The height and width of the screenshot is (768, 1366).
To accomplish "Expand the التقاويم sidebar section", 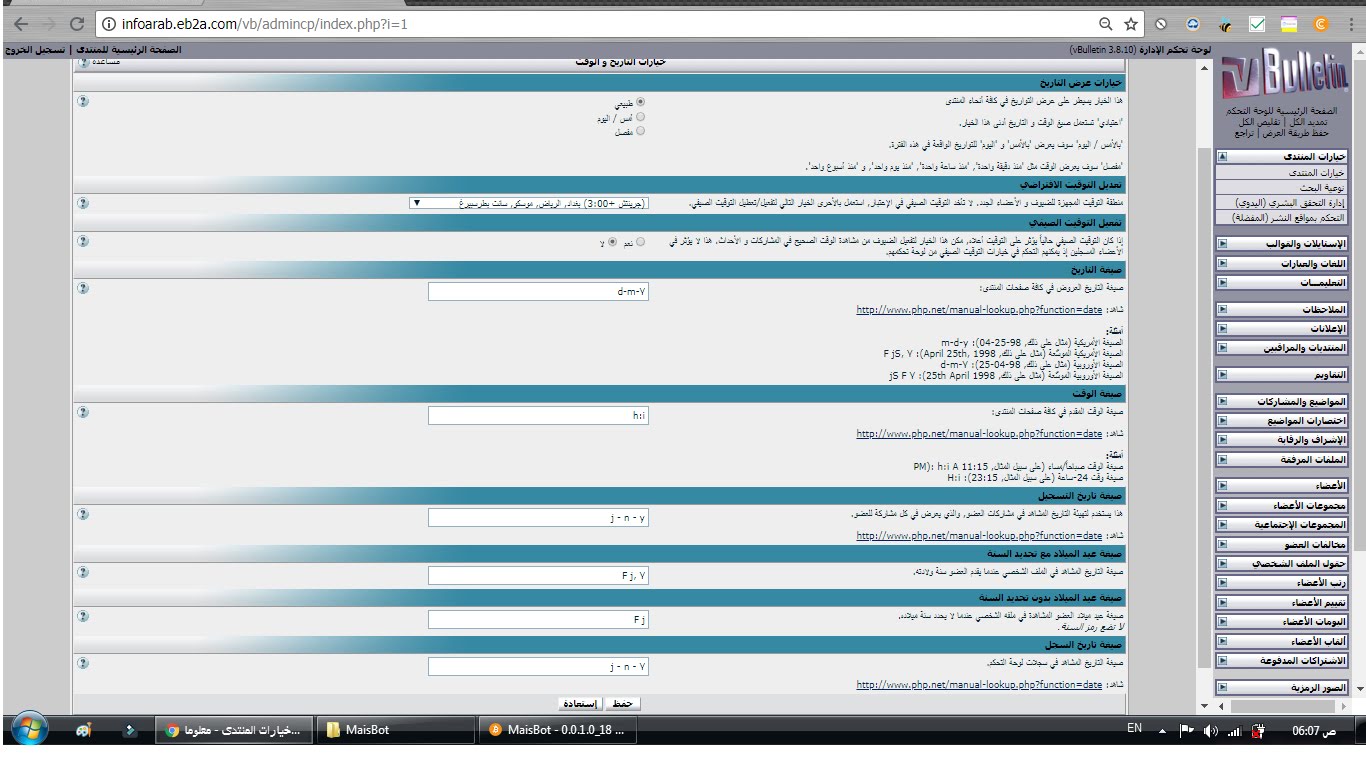I will (x=1223, y=375).
